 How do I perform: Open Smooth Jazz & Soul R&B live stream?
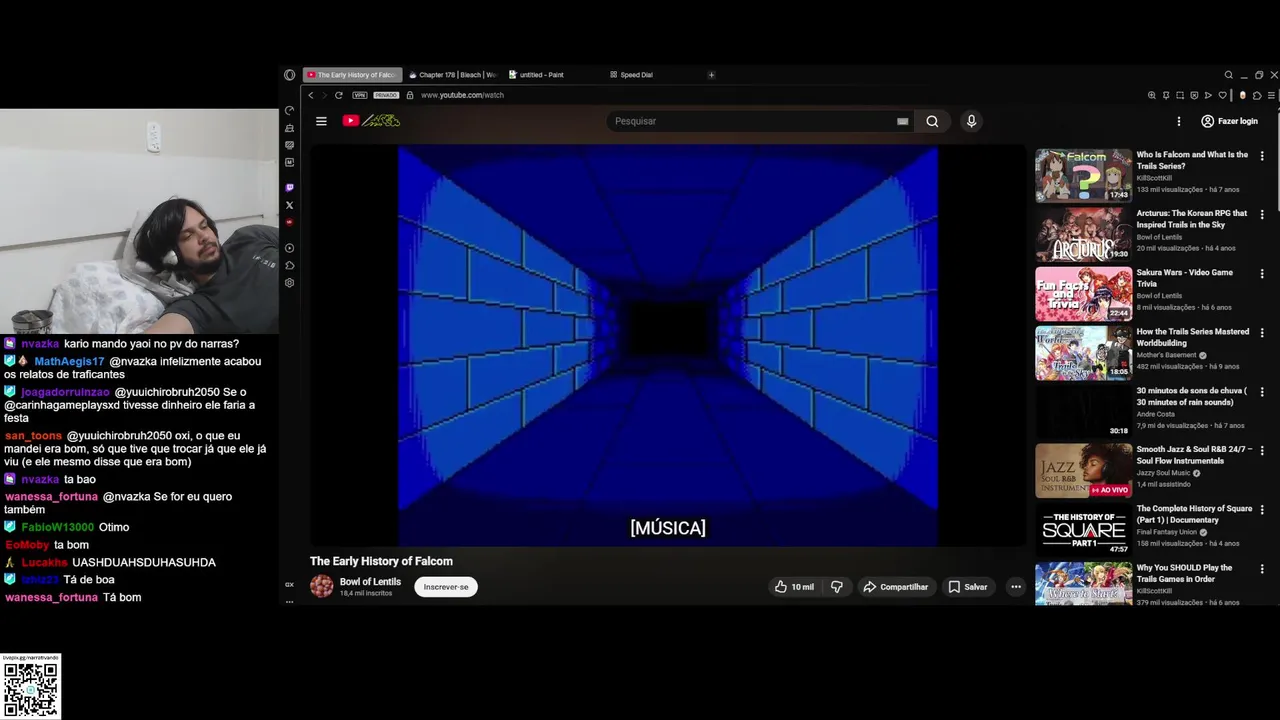tap(1084, 471)
